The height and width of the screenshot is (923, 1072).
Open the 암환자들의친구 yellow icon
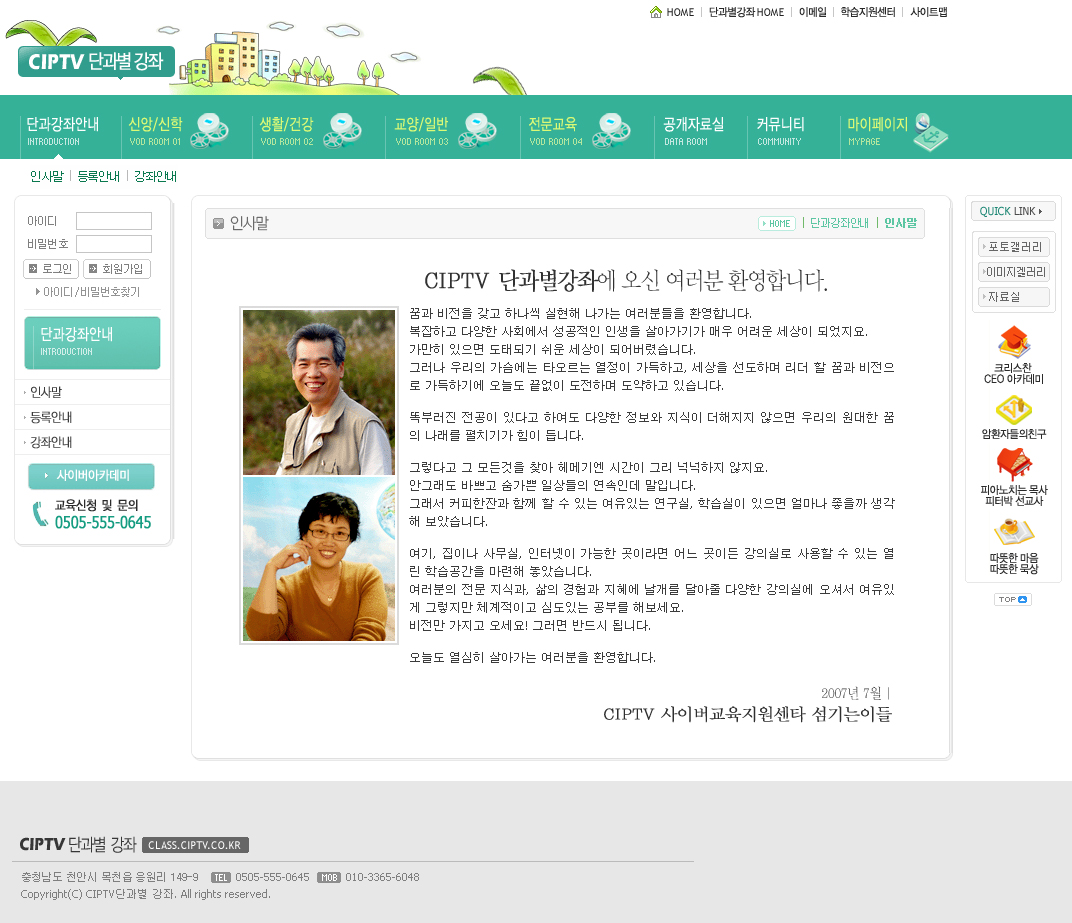[1013, 410]
